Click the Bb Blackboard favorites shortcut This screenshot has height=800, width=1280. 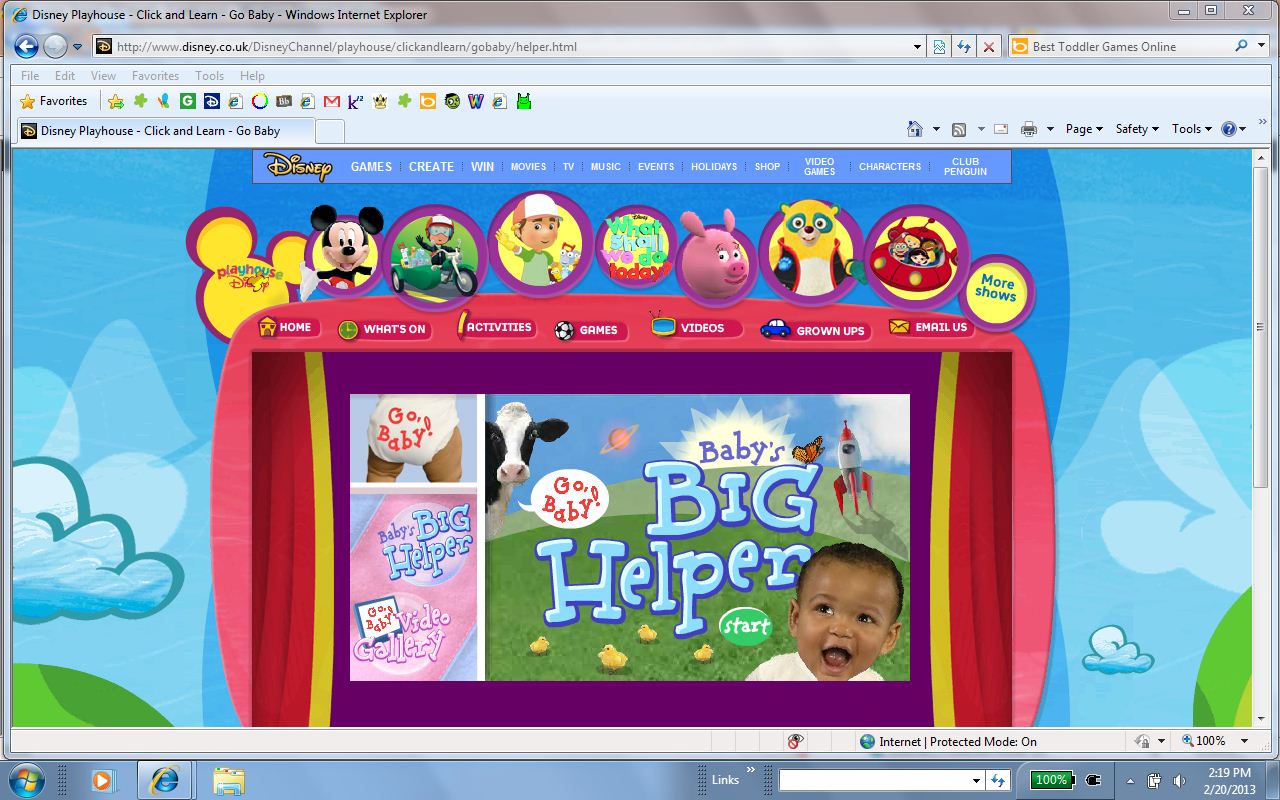pos(283,101)
